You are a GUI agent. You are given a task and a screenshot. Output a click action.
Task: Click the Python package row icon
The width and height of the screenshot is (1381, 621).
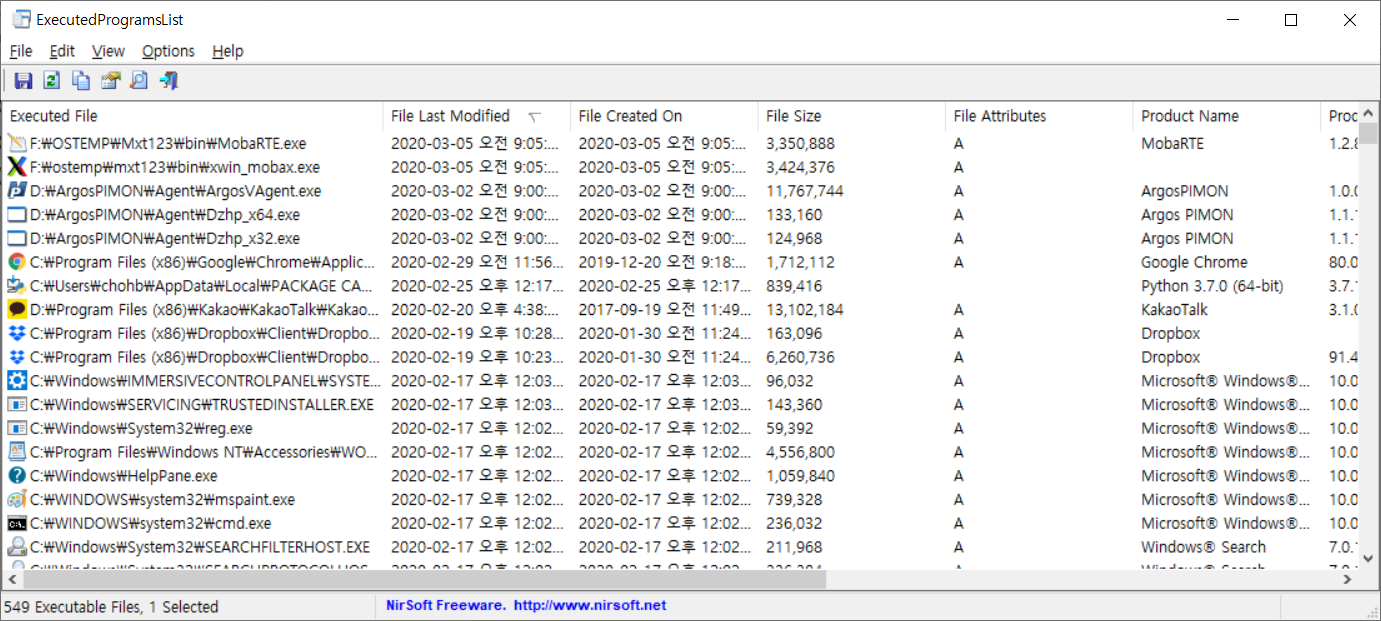[x=17, y=286]
